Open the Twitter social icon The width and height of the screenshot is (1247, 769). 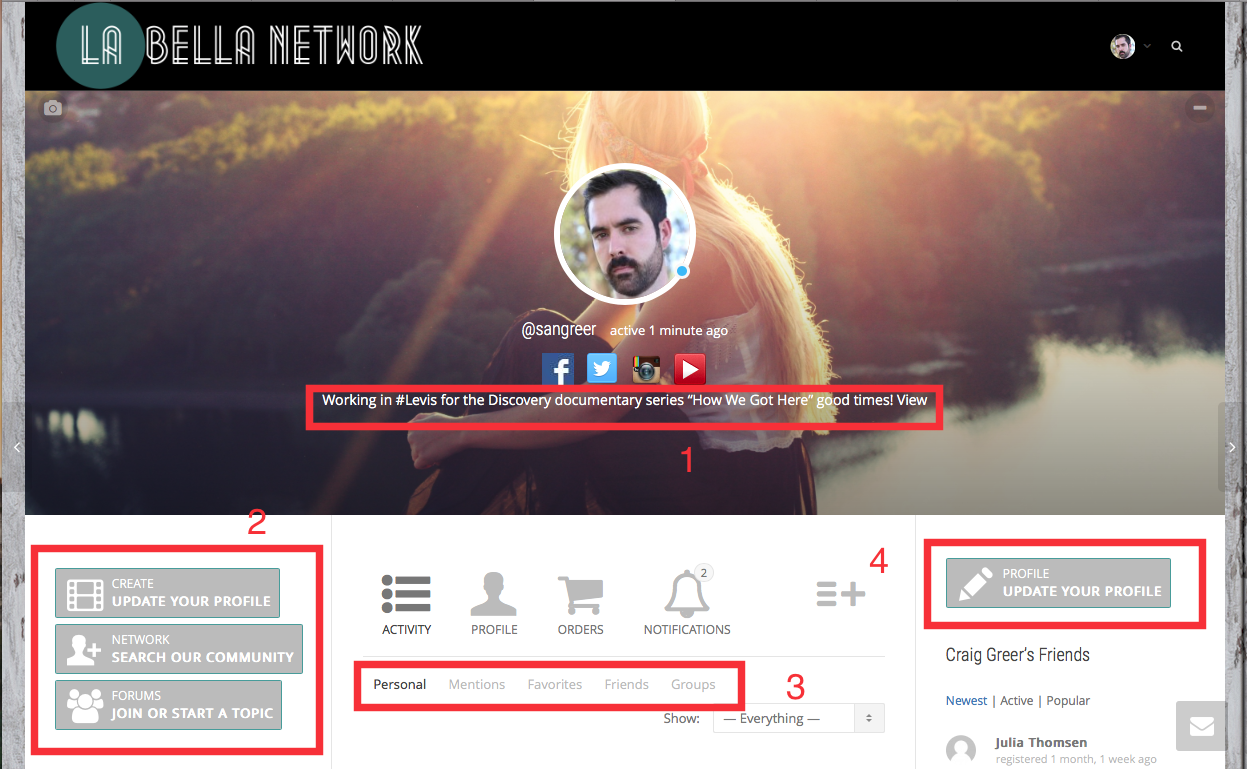(x=602, y=369)
